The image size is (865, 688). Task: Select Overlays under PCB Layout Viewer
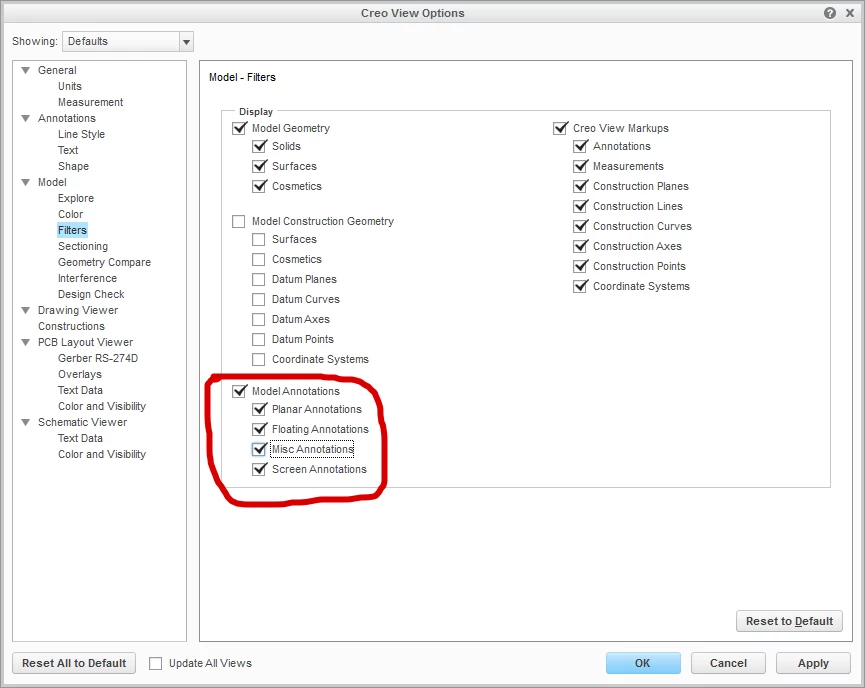point(80,374)
